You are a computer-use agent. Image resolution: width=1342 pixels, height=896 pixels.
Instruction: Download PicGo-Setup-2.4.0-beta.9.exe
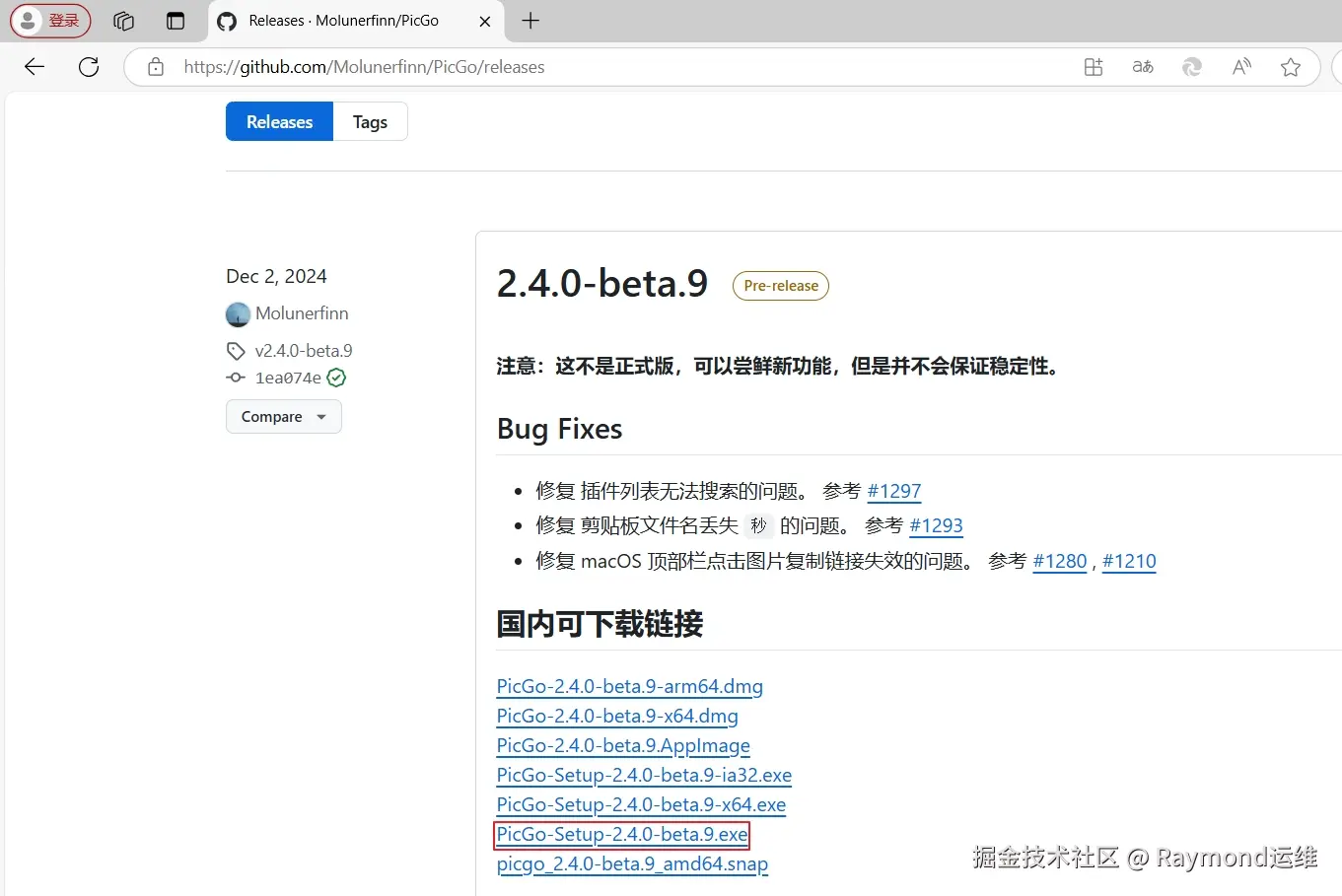(621, 835)
